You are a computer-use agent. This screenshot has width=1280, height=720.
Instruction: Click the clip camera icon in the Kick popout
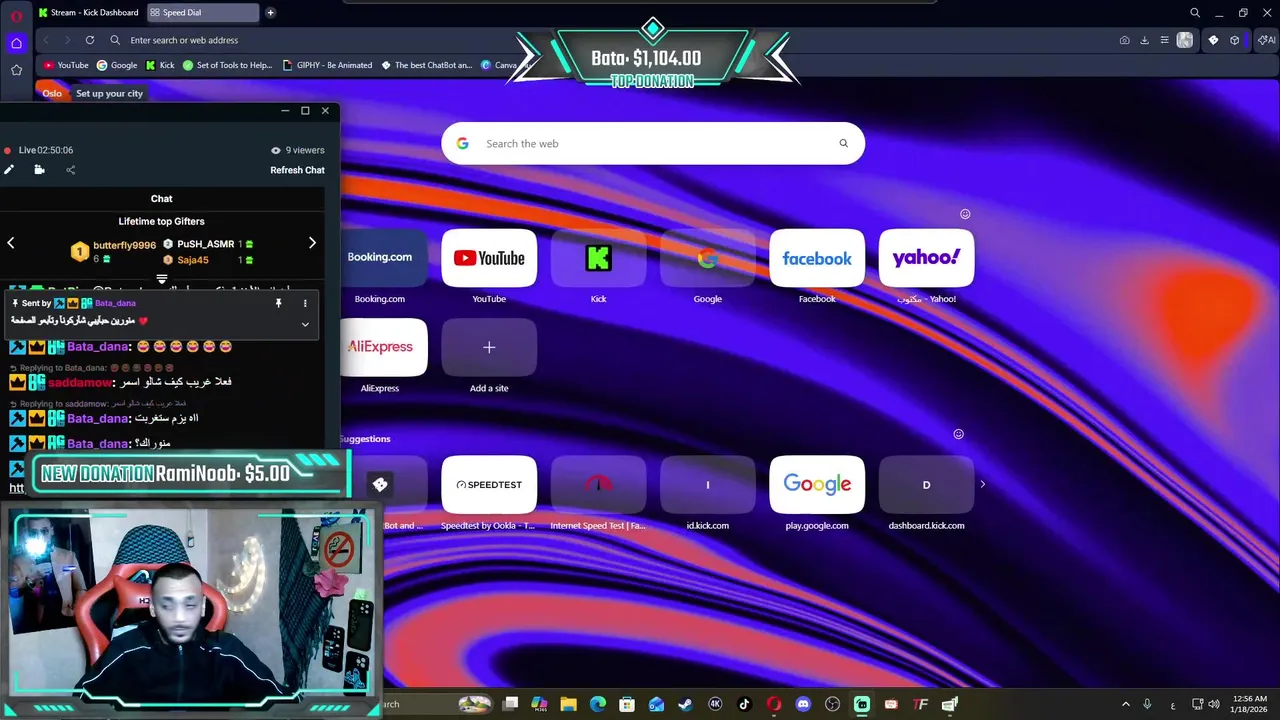pyautogui.click(x=39, y=170)
